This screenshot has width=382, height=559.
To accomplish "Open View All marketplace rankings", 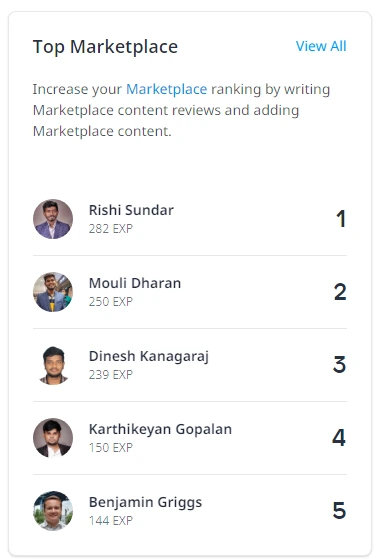I will click(321, 46).
